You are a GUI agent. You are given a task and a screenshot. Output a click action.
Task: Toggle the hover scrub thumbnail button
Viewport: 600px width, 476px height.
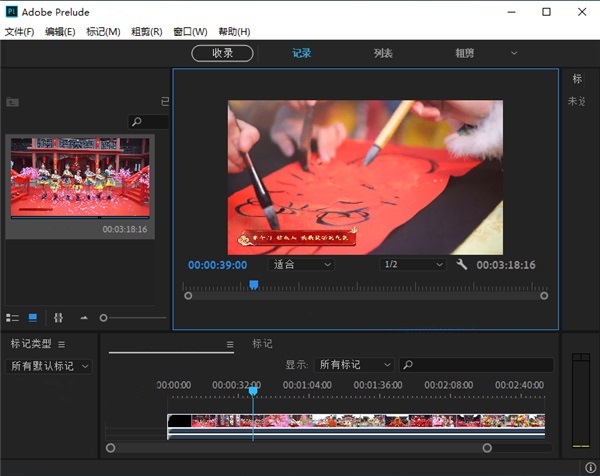tap(58, 318)
